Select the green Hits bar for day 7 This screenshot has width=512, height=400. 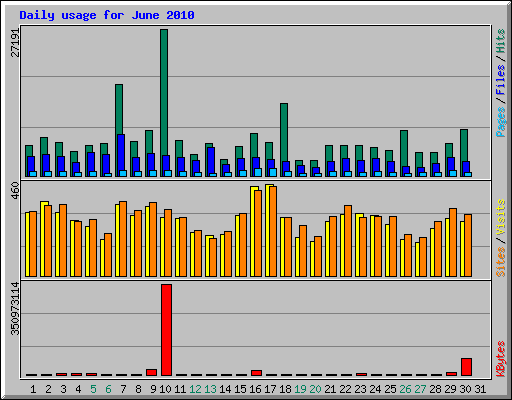click(x=119, y=109)
